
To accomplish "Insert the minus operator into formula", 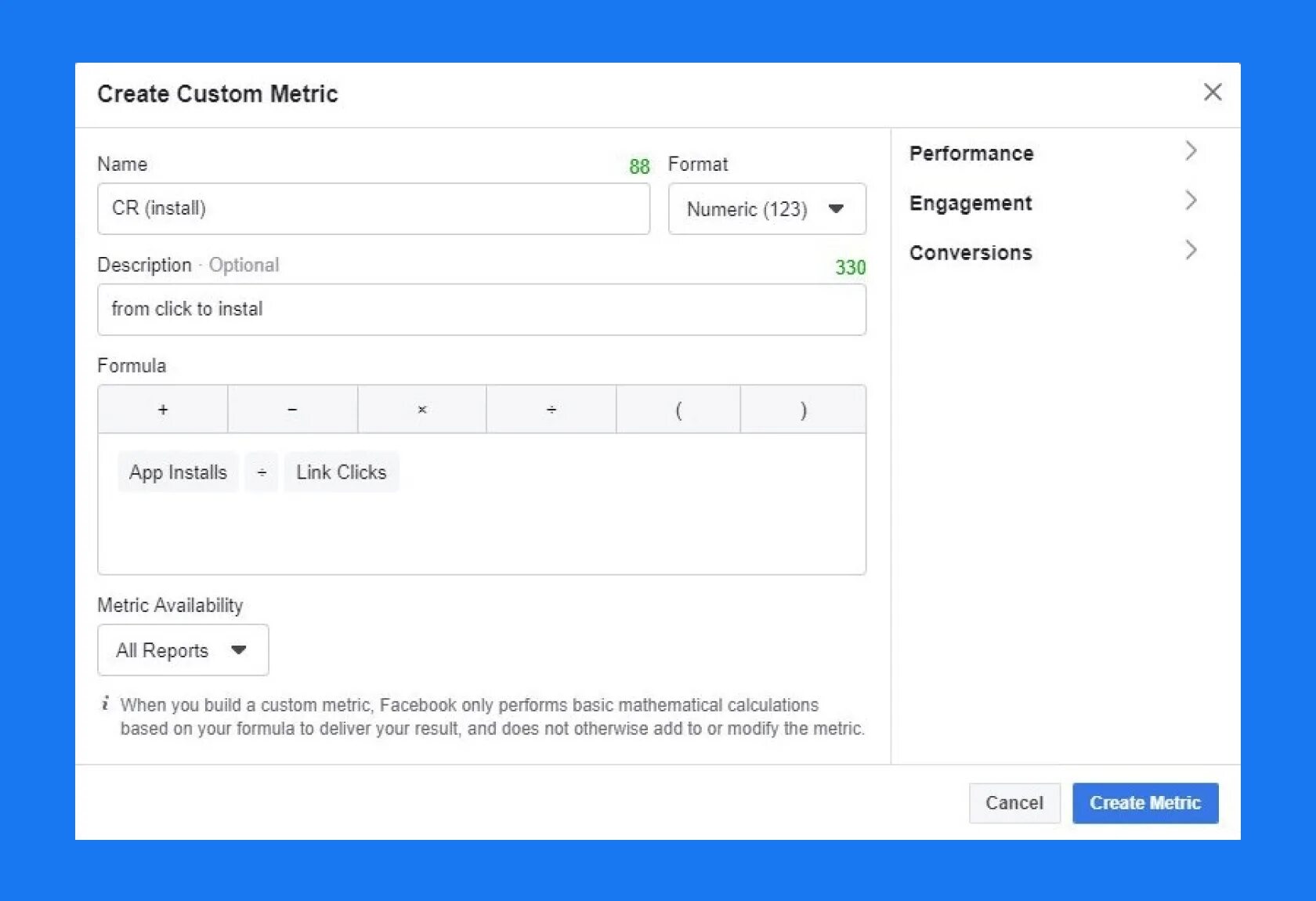I will coord(292,410).
